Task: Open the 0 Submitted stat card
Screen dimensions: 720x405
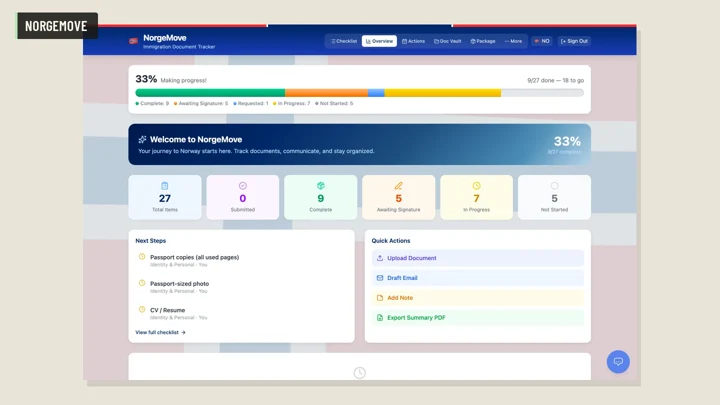Action: coord(242,197)
